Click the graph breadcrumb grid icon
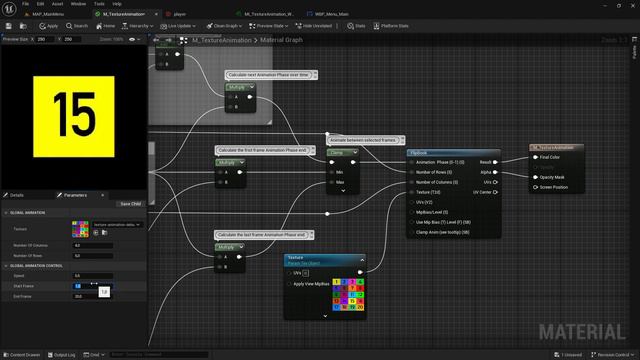The image size is (640, 360). coord(184,40)
